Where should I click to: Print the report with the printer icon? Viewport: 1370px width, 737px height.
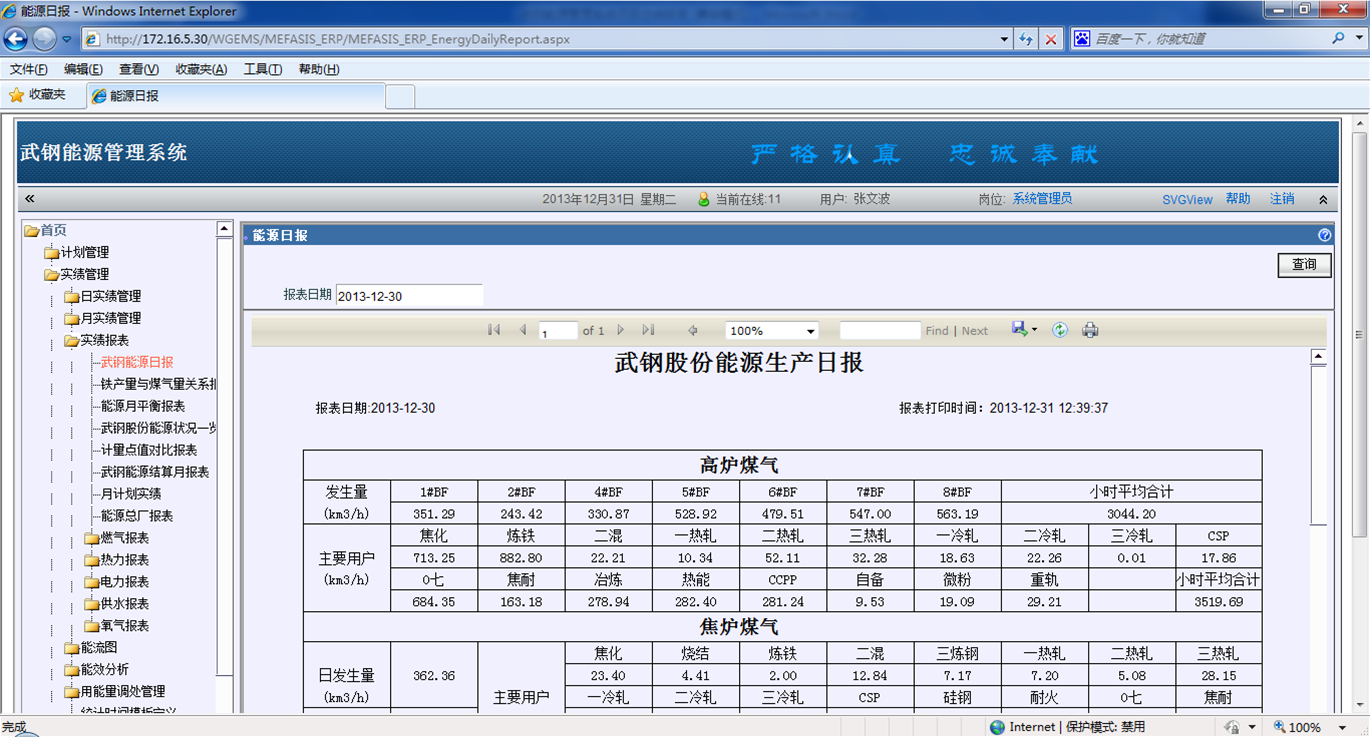point(1090,330)
